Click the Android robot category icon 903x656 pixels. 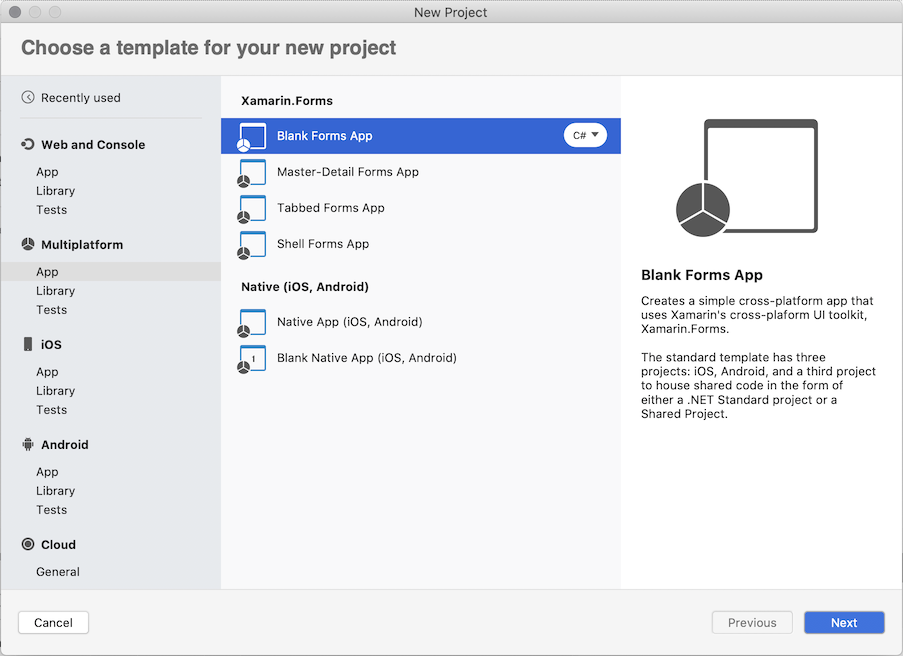[x=28, y=444]
